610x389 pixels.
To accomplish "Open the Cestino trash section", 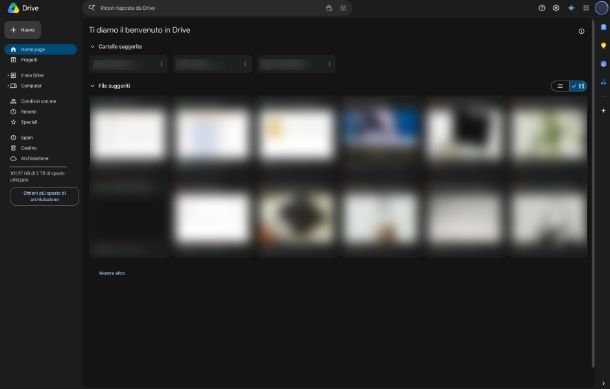I will tap(29, 148).
